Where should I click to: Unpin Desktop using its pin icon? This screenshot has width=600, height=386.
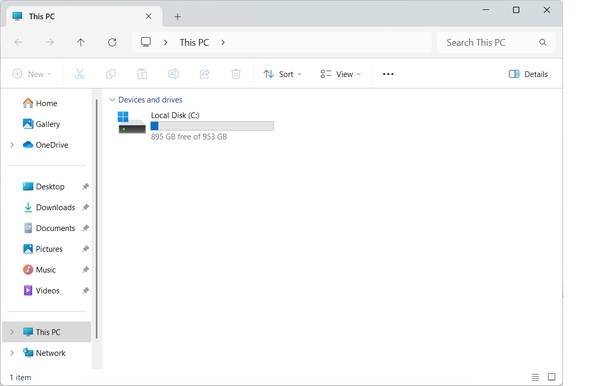(x=85, y=186)
